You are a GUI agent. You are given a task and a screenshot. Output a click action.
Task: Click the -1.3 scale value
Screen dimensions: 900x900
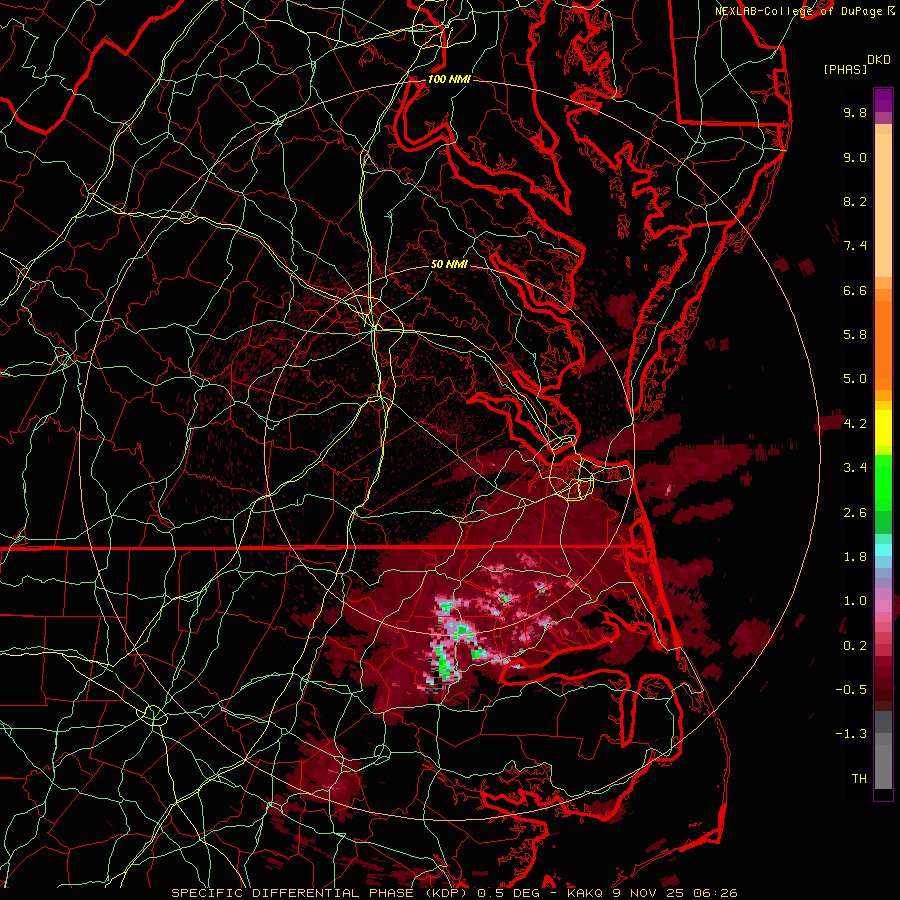coord(851,734)
